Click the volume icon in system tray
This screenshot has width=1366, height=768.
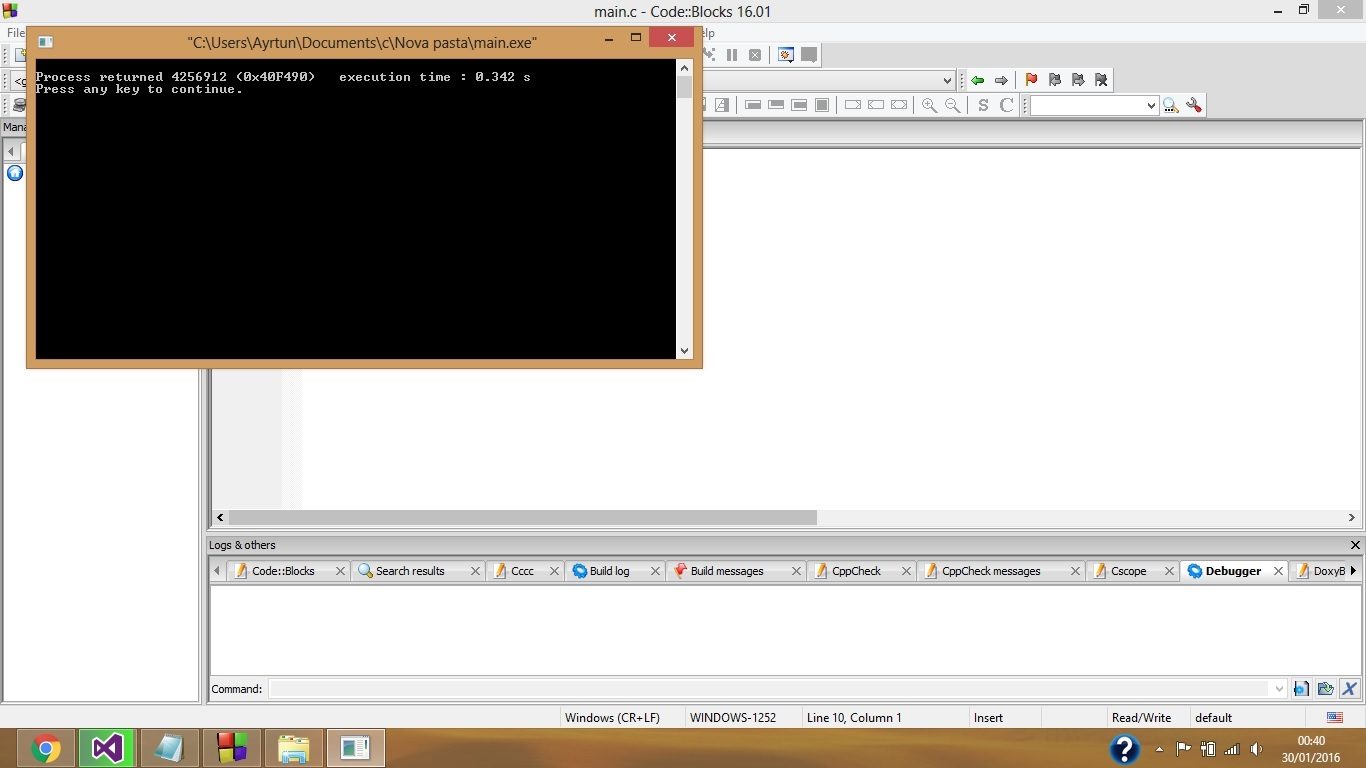coord(1256,749)
